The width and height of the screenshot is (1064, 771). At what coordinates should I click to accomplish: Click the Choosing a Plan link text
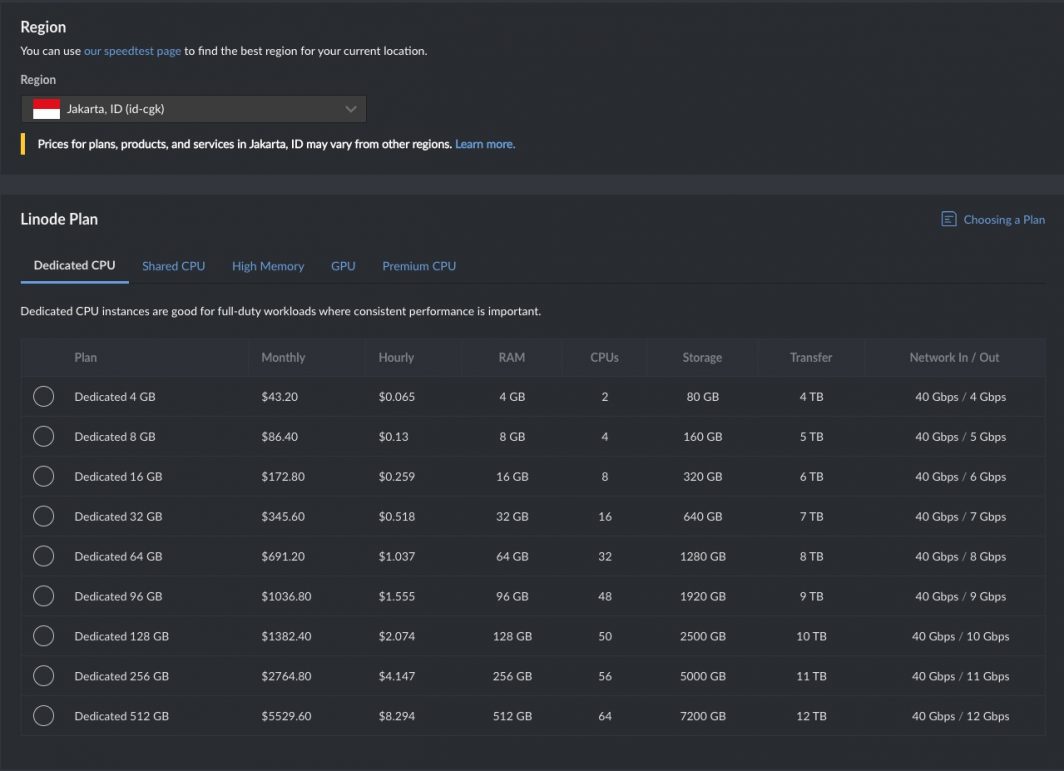pos(1004,220)
